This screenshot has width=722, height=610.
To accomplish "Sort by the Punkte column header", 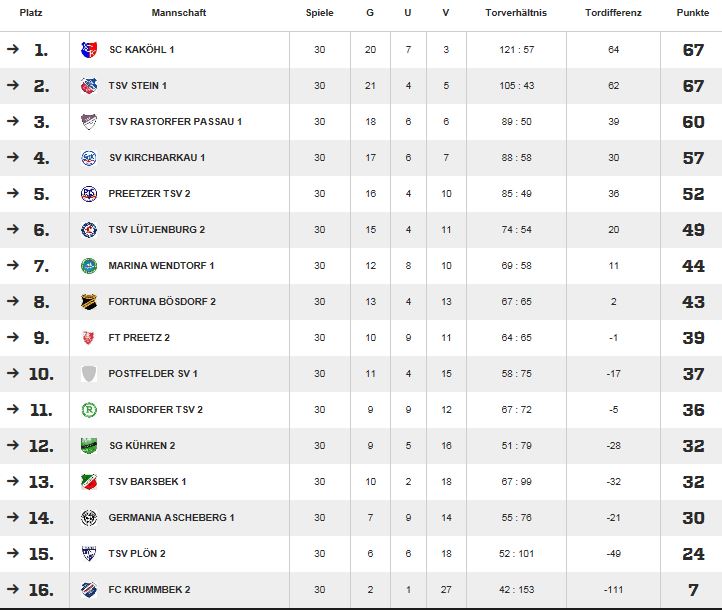I will (693, 13).
